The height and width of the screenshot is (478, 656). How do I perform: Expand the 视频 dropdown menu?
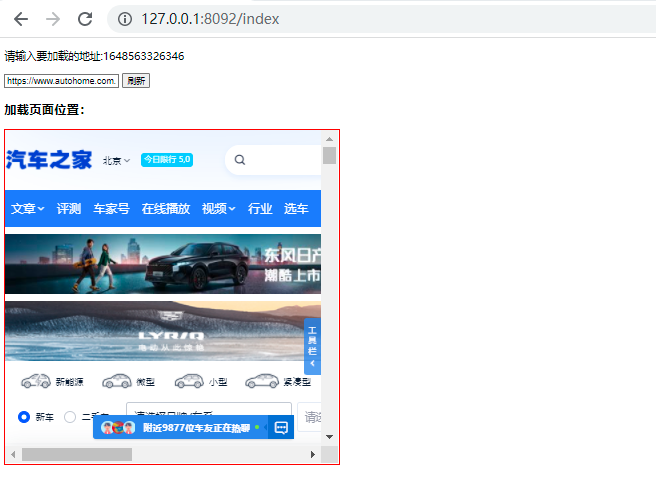[x=218, y=208]
